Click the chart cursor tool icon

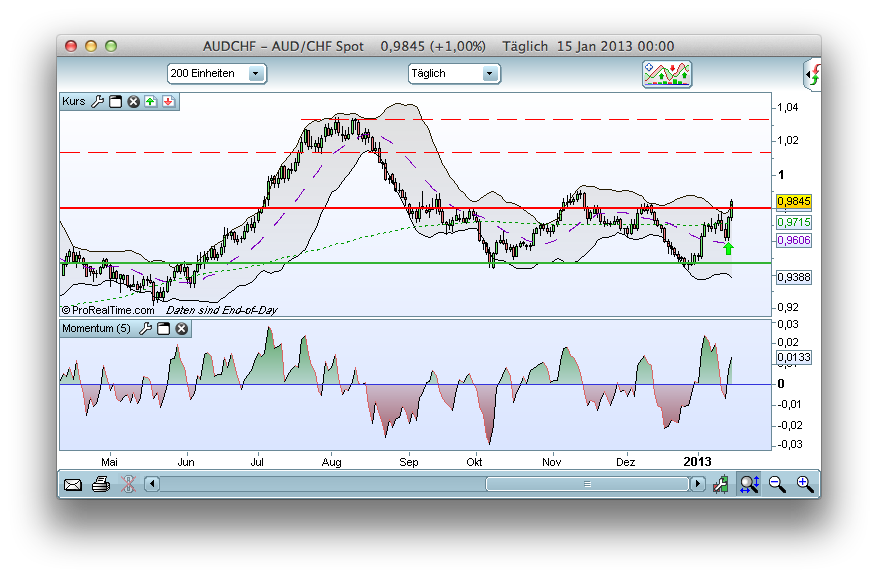[x=721, y=484]
